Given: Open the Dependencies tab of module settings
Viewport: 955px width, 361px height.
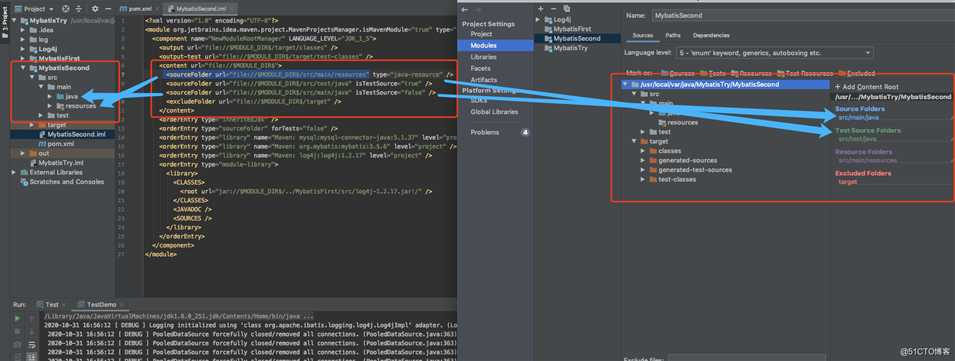Looking at the screenshot, I should [x=711, y=35].
